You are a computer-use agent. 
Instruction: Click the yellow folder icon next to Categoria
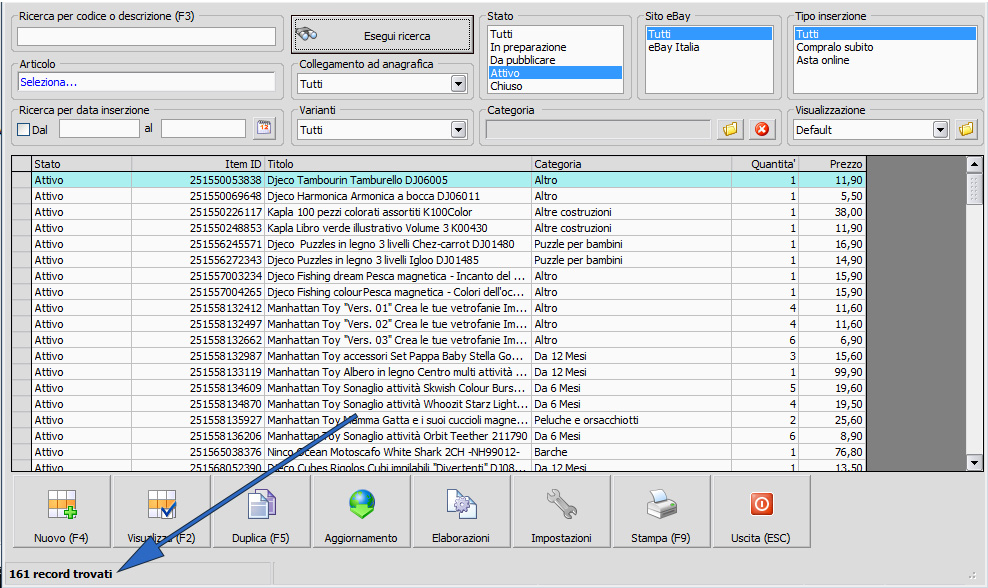click(x=730, y=129)
